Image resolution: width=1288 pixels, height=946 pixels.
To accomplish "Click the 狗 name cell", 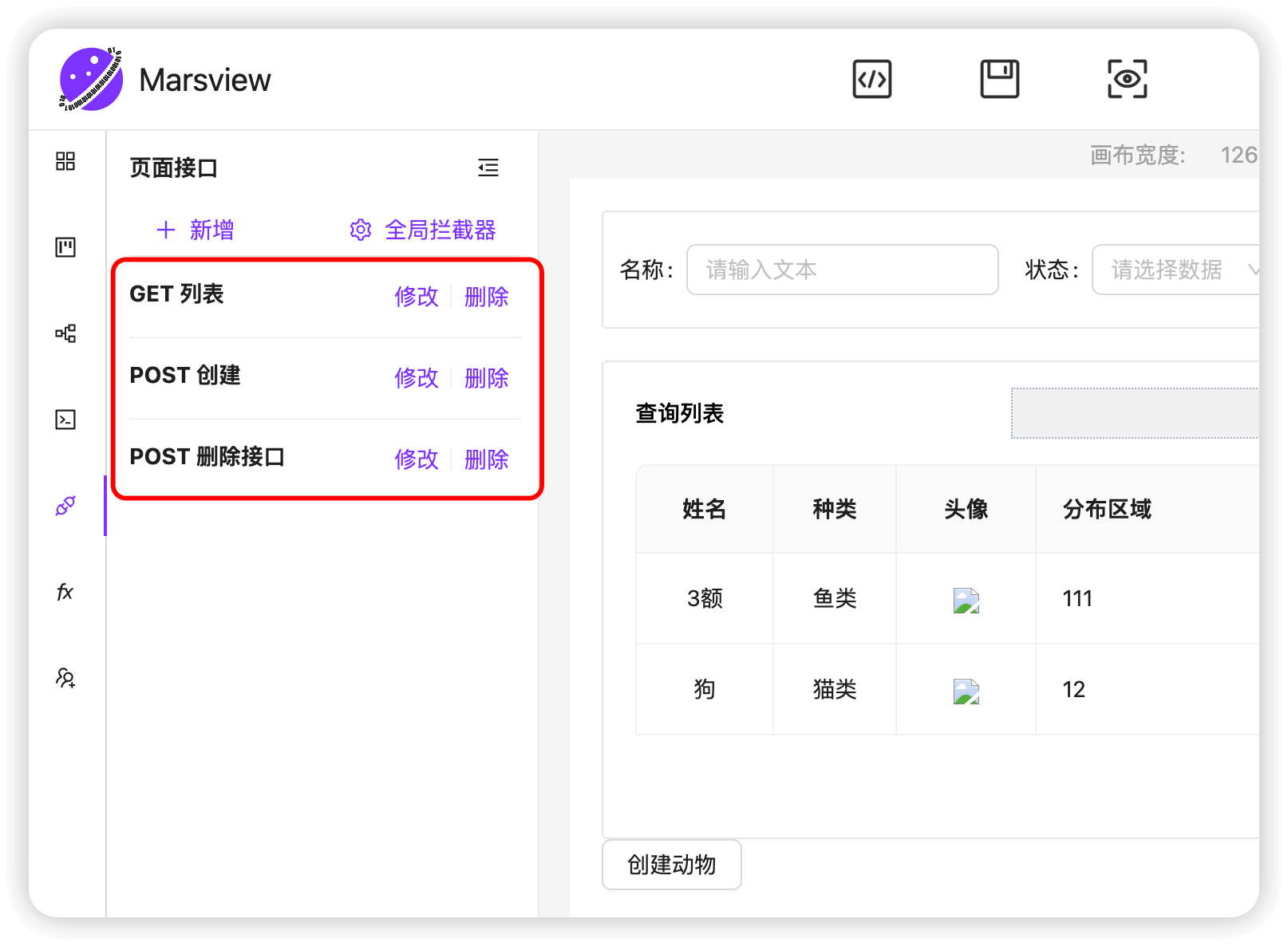I will (705, 689).
